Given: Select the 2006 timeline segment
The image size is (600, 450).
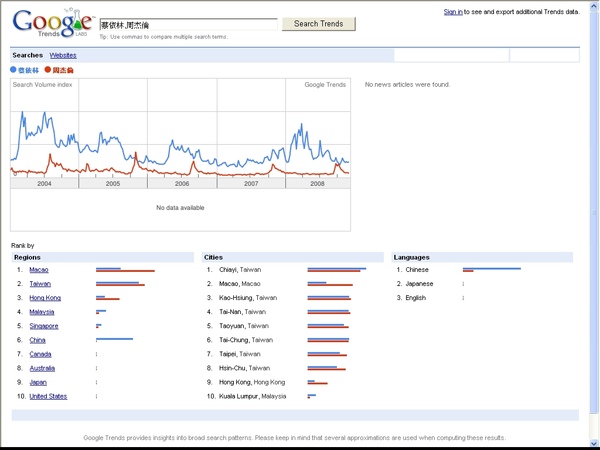Looking at the screenshot, I should 182,184.
